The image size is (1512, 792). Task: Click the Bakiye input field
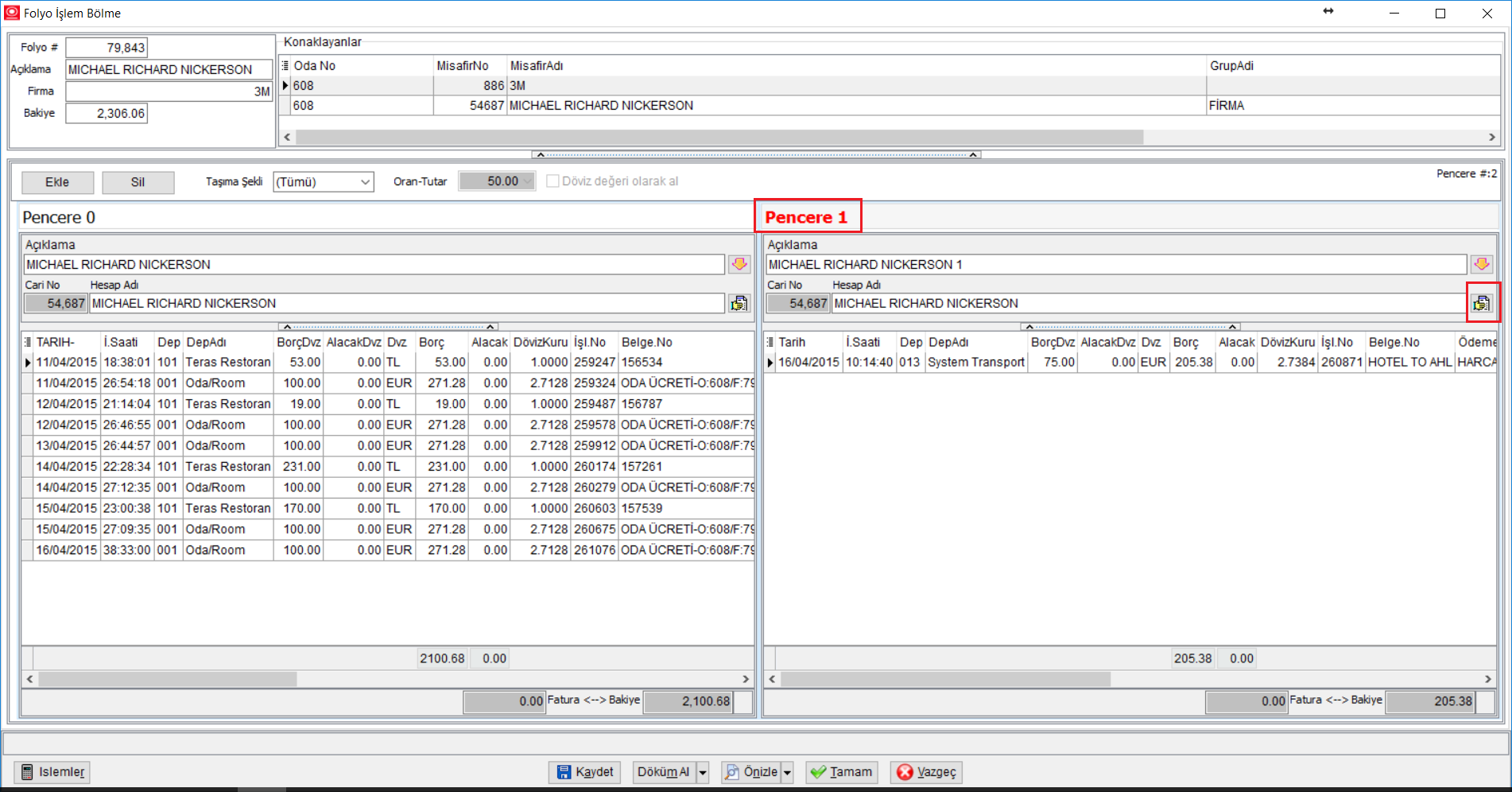tap(107, 114)
